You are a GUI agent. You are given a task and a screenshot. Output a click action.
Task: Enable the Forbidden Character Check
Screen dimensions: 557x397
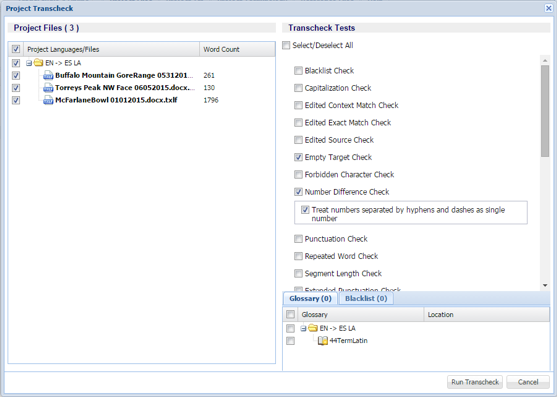coord(298,174)
